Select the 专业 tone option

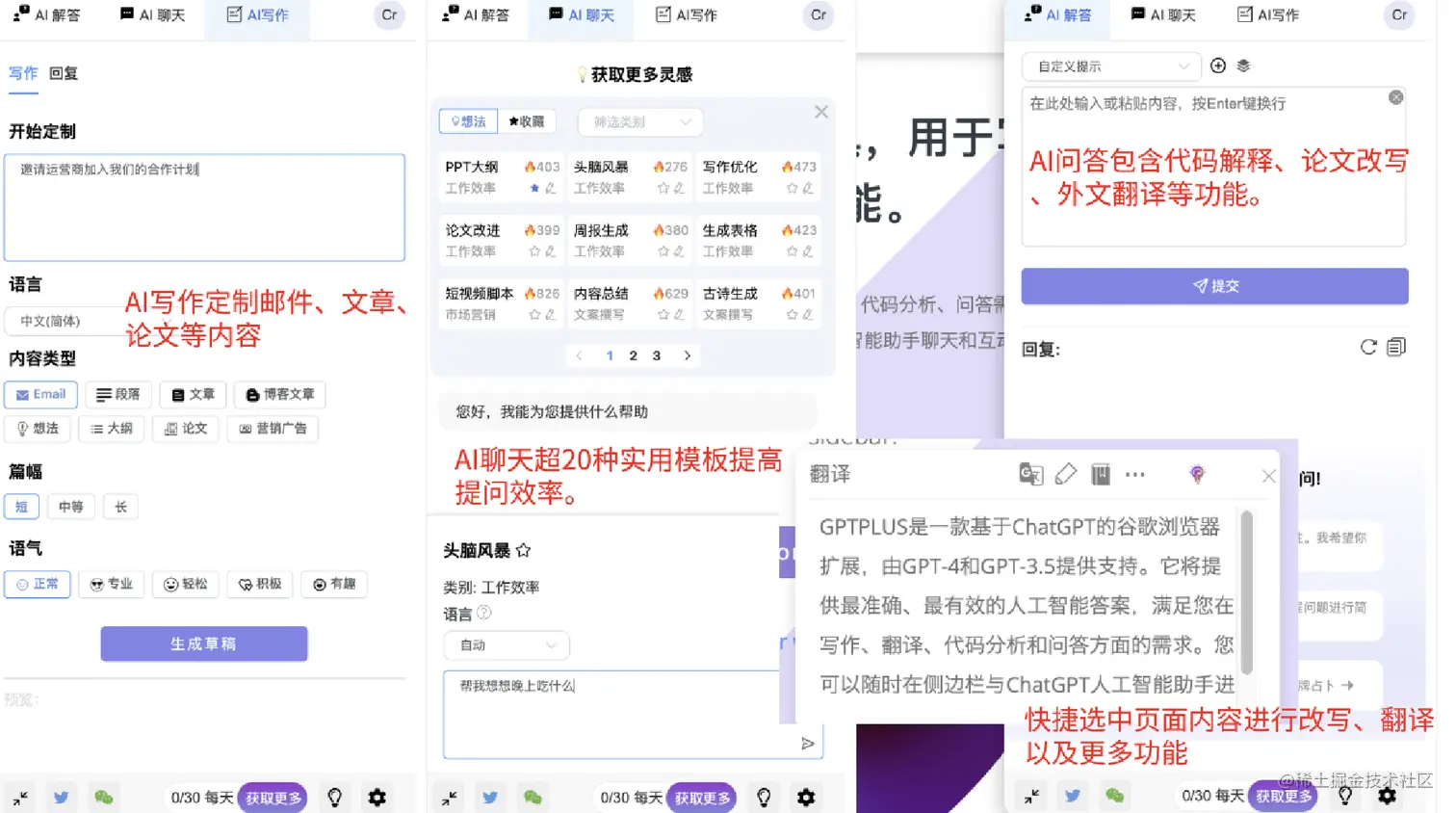(x=111, y=584)
